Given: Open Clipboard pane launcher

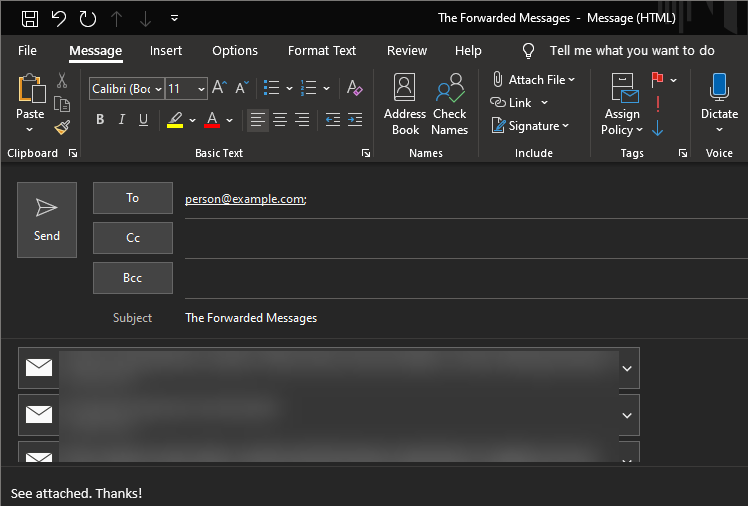Looking at the screenshot, I should click(73, 153).
